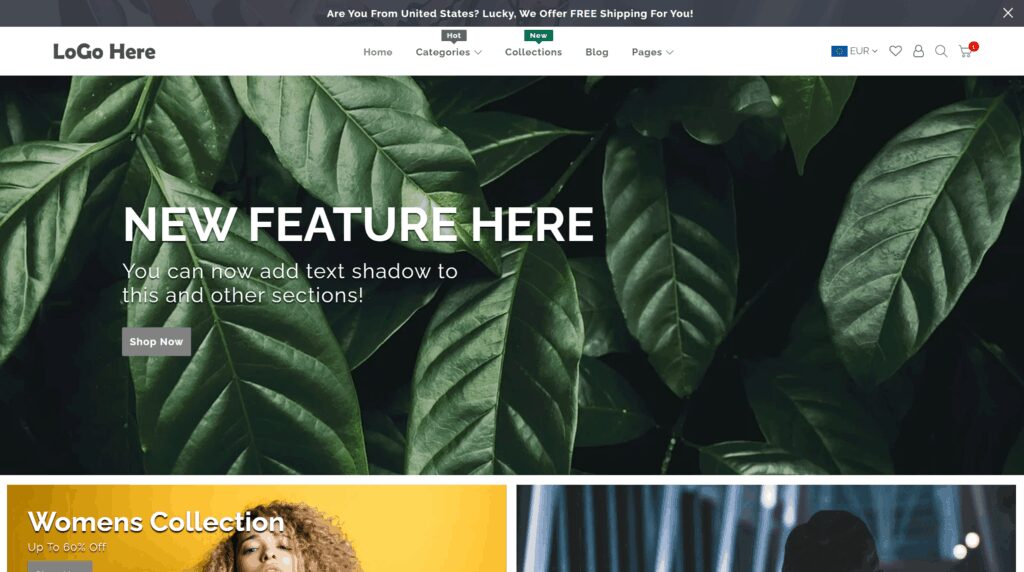This screenshot has height=572, width=1024.
Task: Open the shopping cart icon
Action: (965, 52)
